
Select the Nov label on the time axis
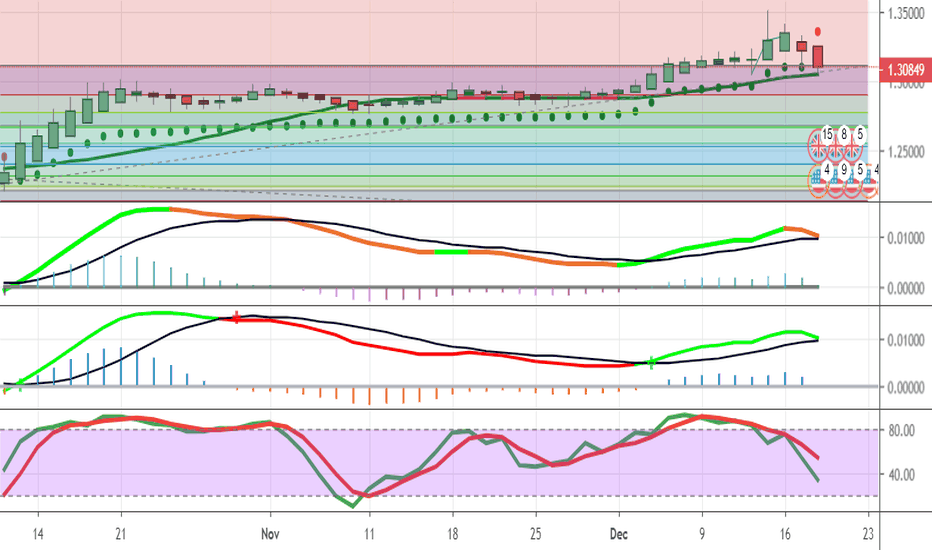pyautogui.click(x=269, y=534)
